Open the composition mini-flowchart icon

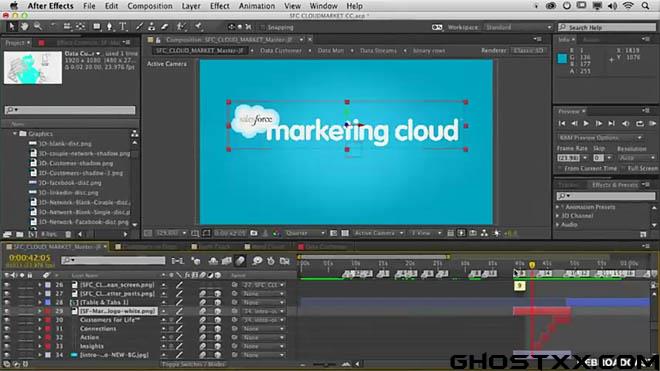point(177,261)
